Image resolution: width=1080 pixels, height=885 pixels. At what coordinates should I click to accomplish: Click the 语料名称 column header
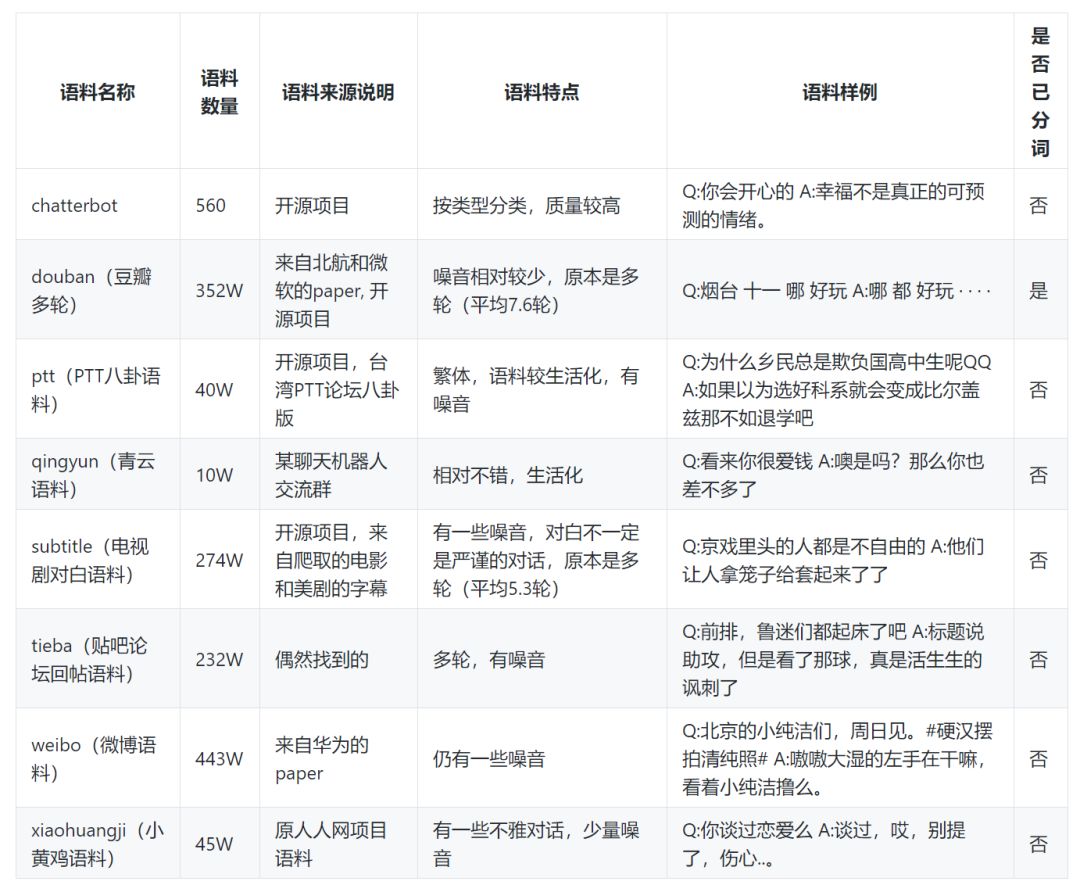click(97, 92)
